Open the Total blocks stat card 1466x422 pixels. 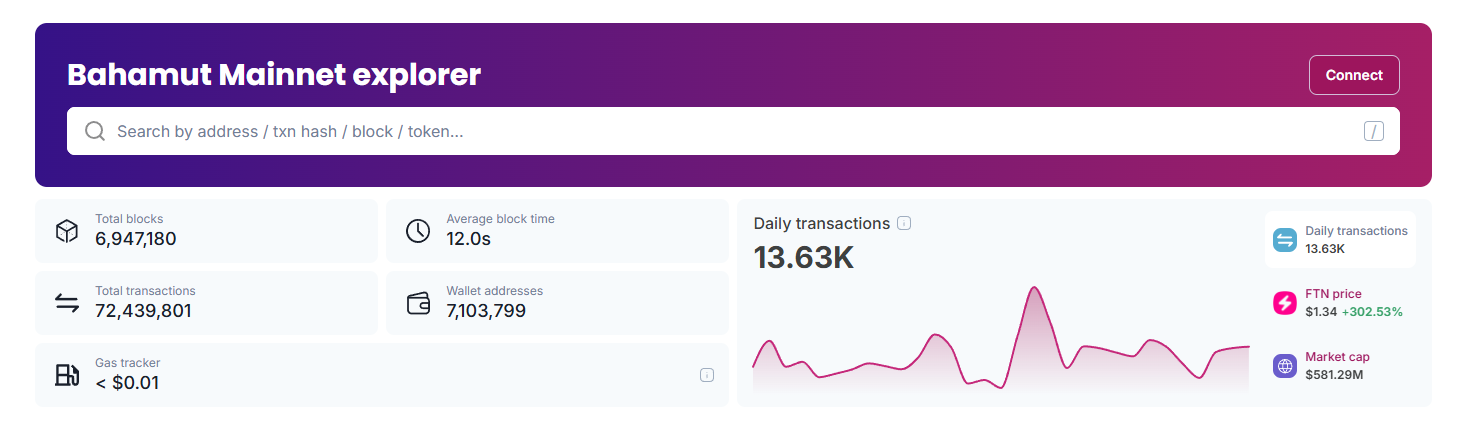click(206, 231)
